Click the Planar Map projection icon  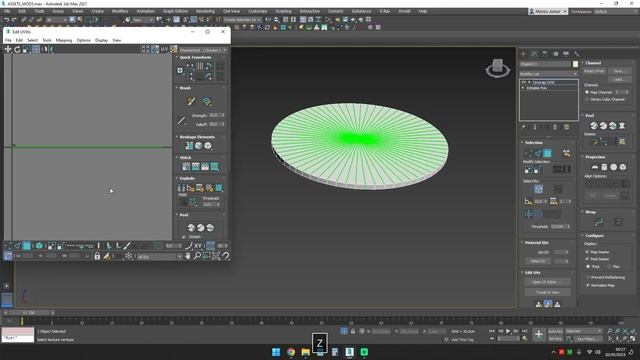click(595, 167)
